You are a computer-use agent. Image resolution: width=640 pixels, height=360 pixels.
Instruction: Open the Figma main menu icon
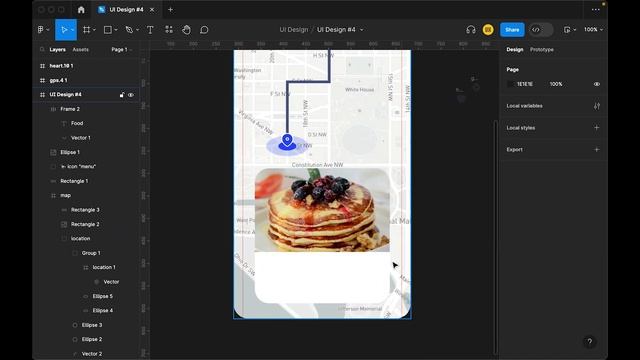(x=41, y=29)
